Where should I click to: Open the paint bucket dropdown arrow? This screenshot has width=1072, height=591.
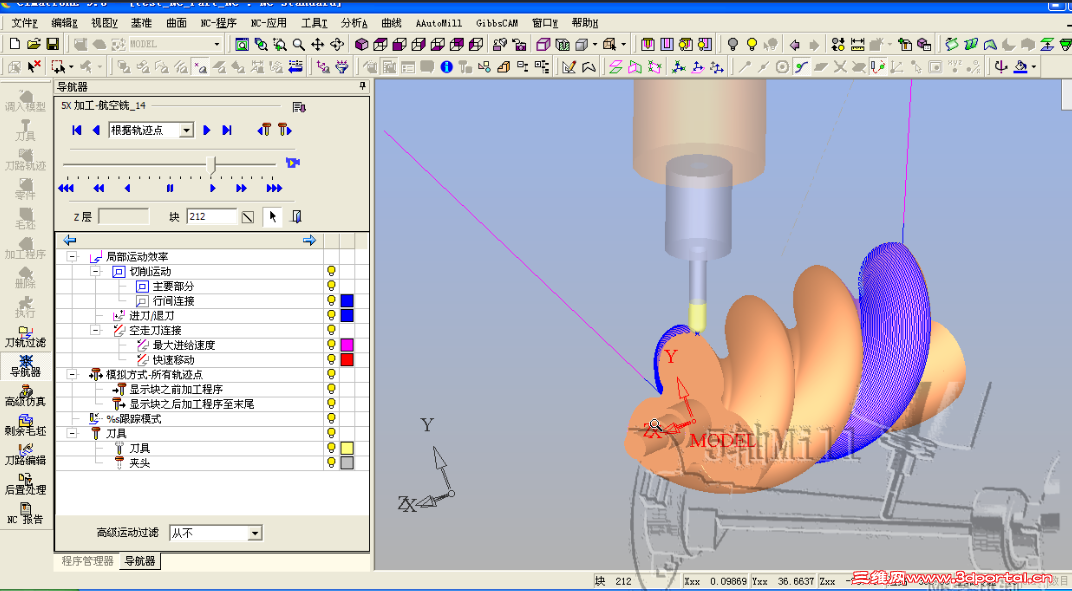coord(1034,67)
